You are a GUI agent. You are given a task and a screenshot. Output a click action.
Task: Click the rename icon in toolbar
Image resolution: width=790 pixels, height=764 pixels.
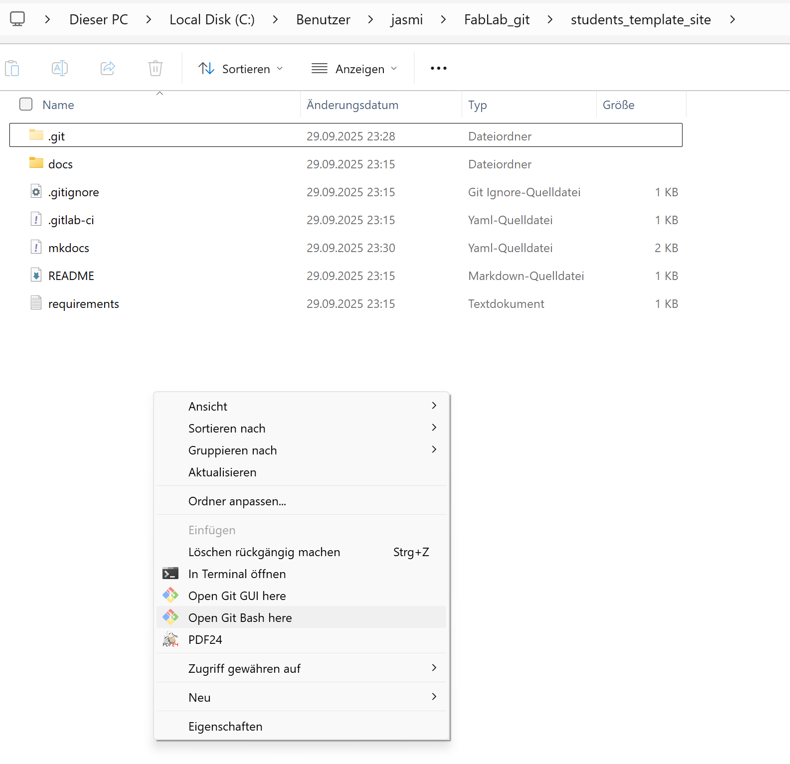pos(59,68)
